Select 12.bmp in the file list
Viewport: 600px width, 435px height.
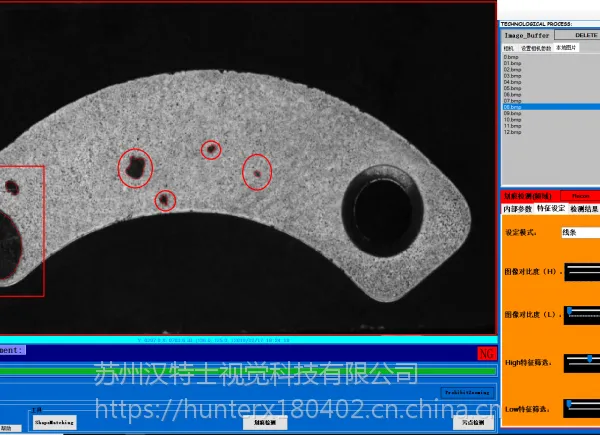coord(512,132)
